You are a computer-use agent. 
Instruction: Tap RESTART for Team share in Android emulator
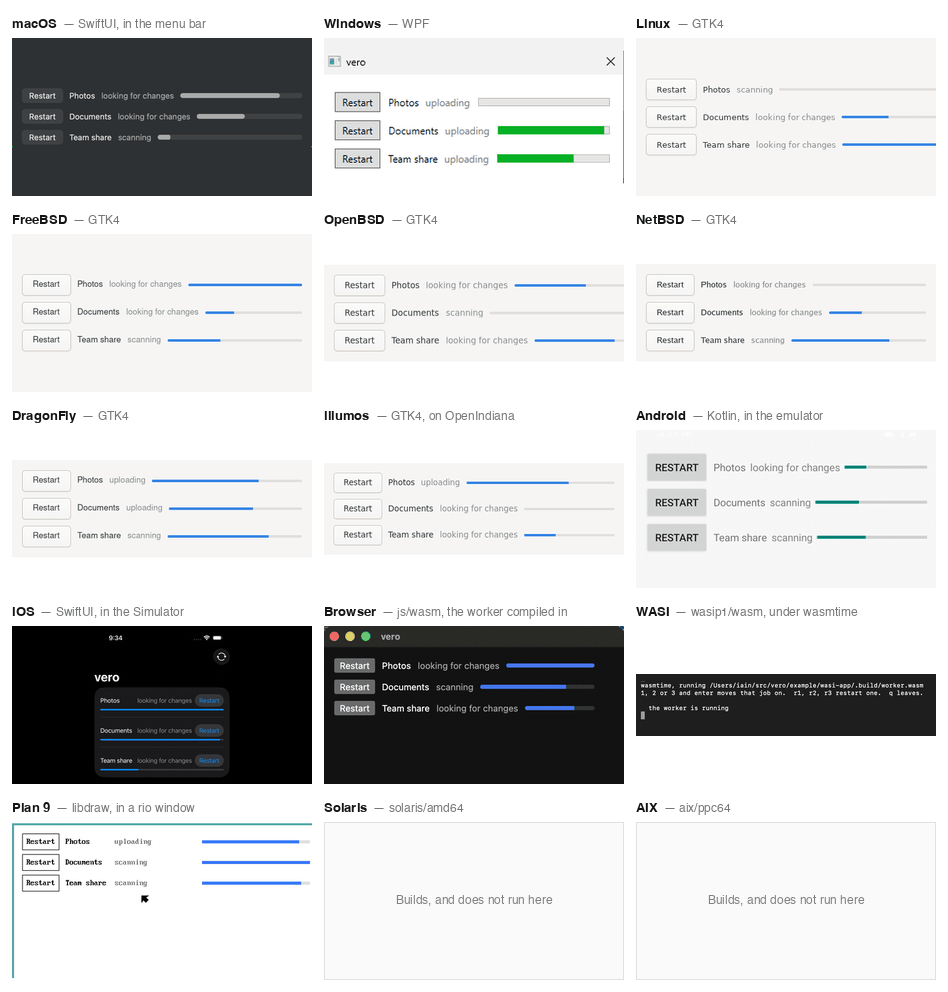(x=677, y=537)
